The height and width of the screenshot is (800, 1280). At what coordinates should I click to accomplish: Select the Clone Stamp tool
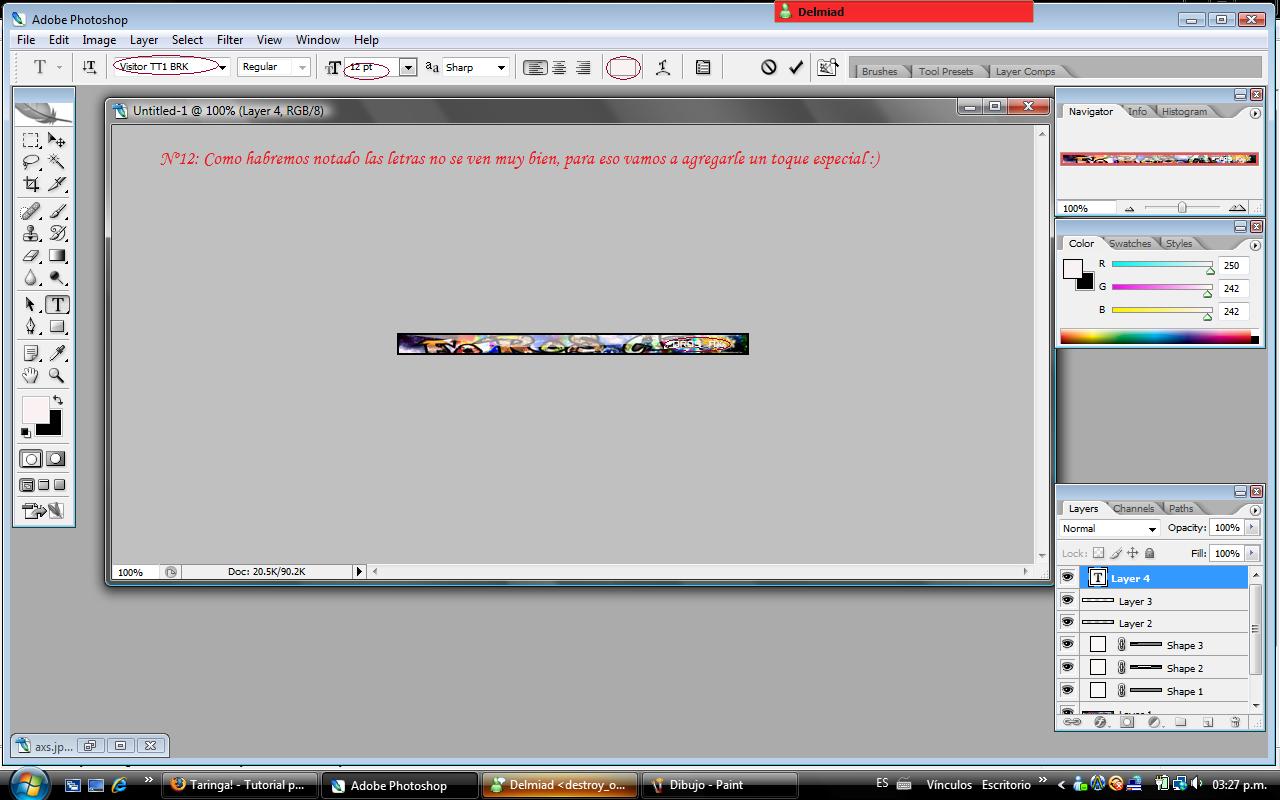coord(31,234)
